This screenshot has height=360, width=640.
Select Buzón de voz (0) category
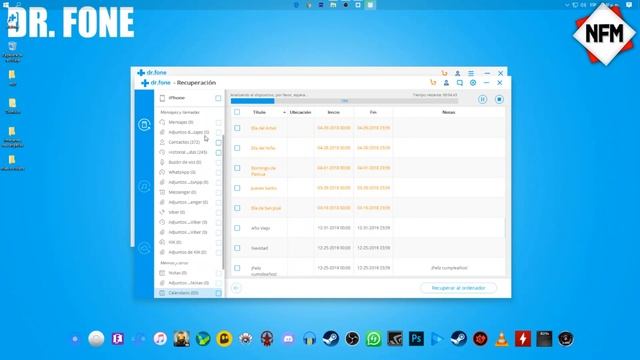[x=184, y=162]
